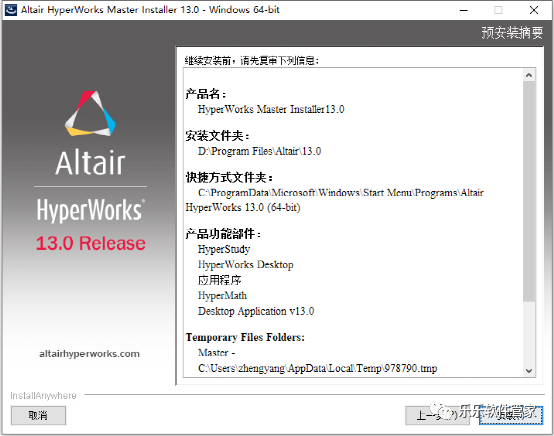Click the install button behind the watermark
The height and width of the screenshot is (436, 554).
coord(511,415)
